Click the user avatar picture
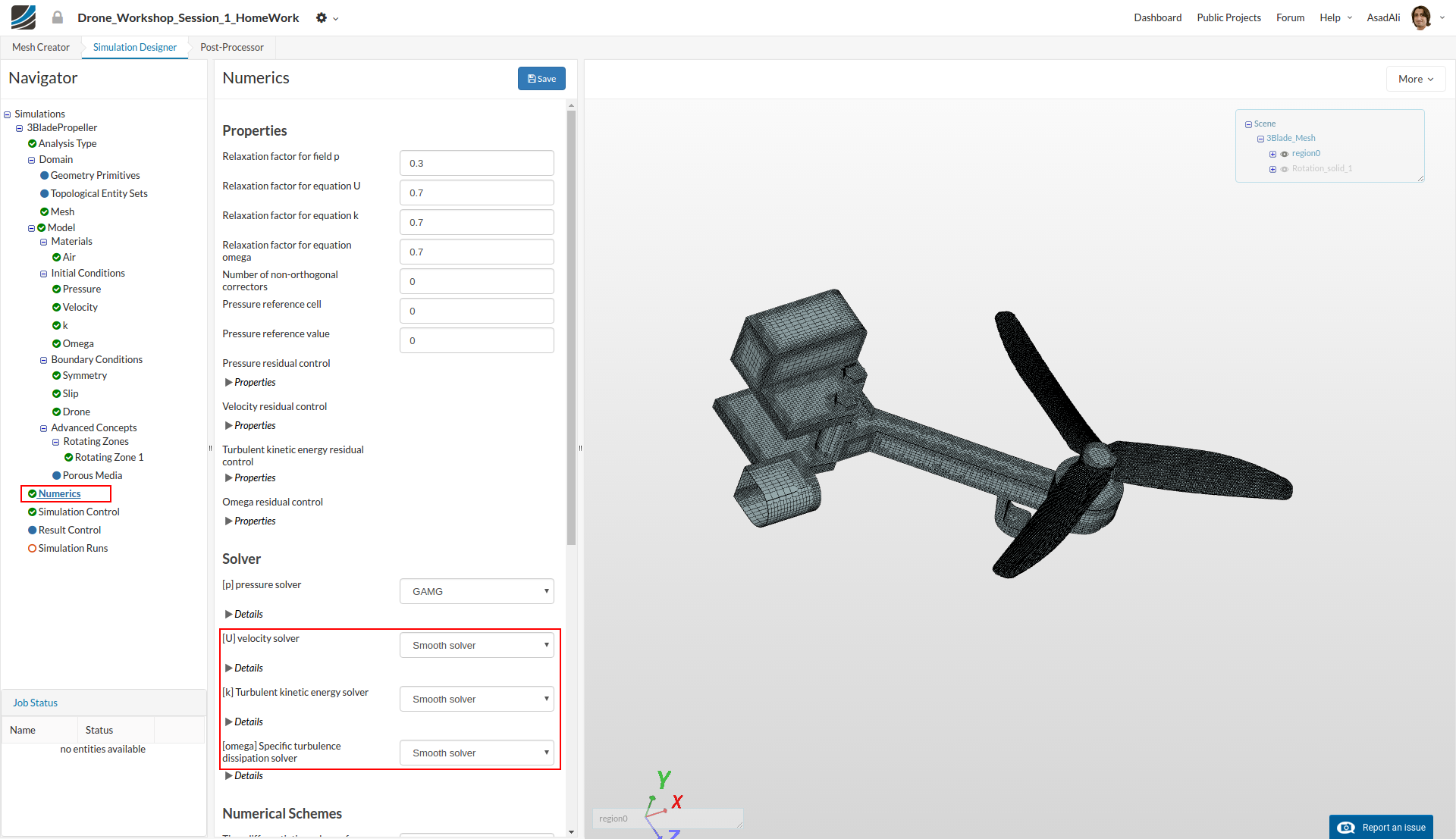The height and width of the screenshot is (839, 1456). [1420, 17]
